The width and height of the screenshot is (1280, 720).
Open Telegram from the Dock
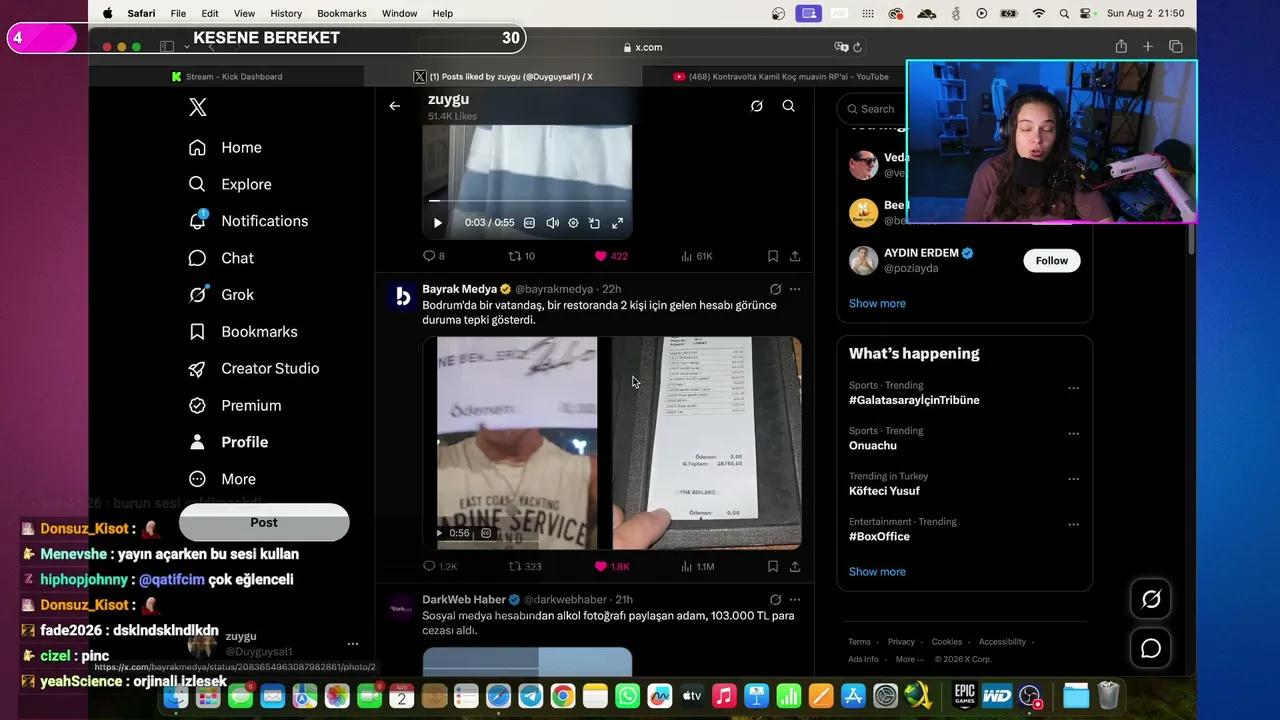pos(530,696)
